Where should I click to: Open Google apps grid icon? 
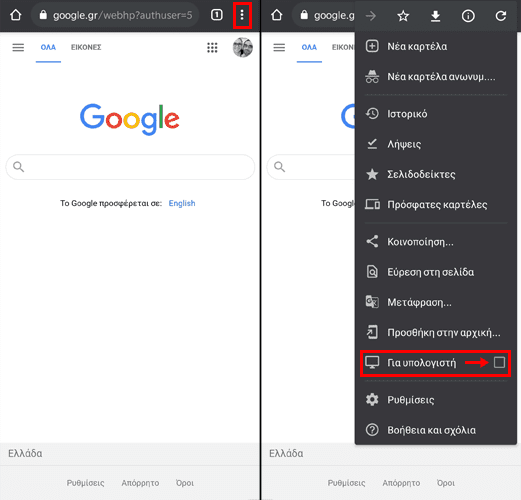[x=212, y=48]
